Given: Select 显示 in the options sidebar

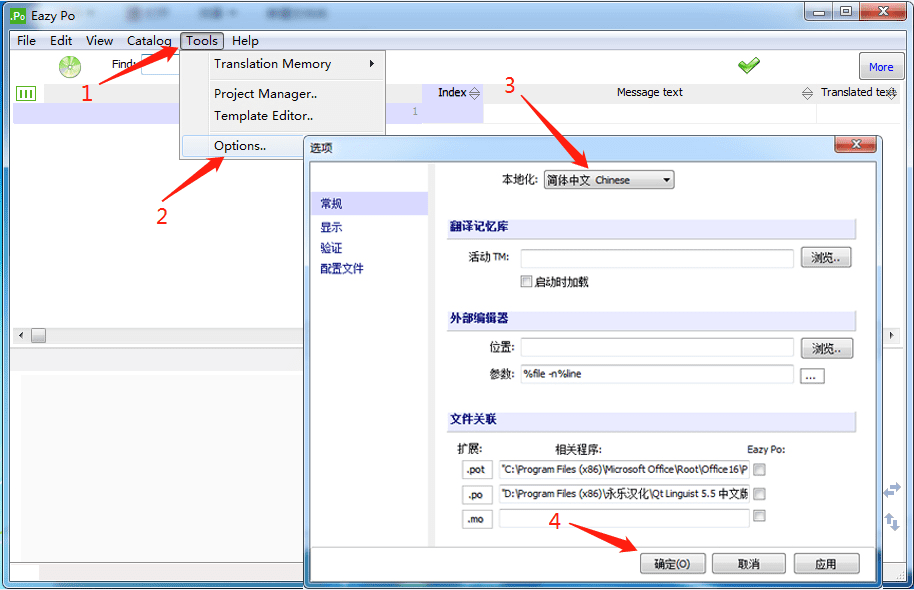Looking at the screenshot, I should (331, 227).
